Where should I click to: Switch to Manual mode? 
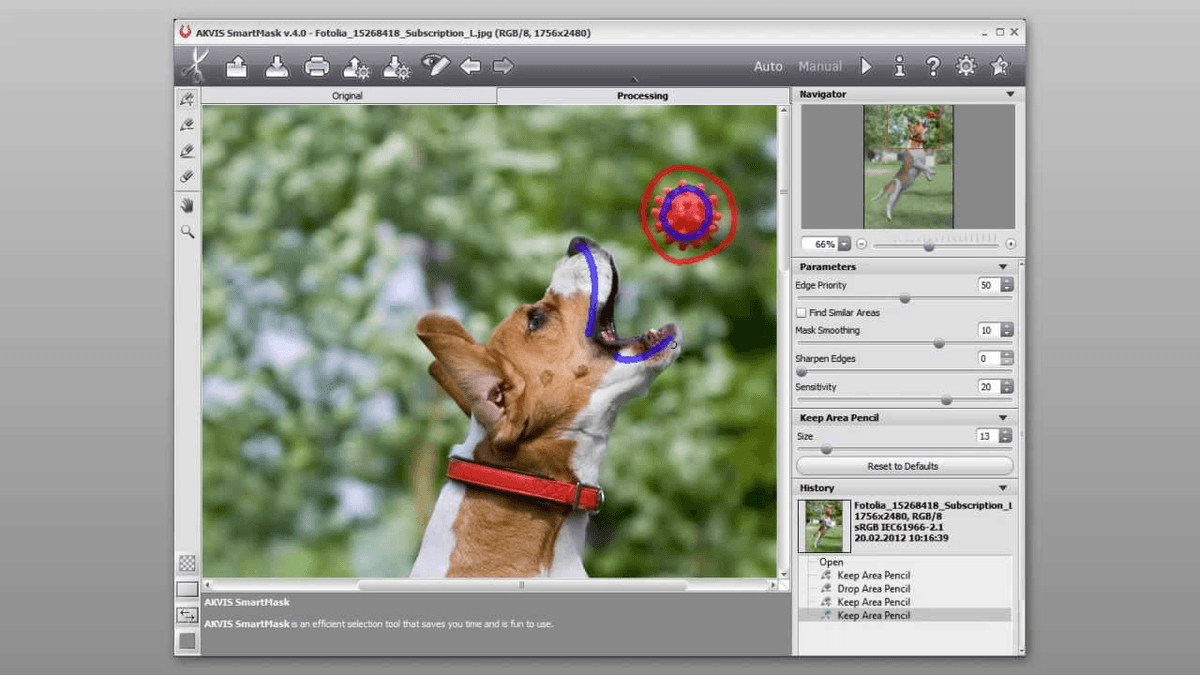(820, 67)
